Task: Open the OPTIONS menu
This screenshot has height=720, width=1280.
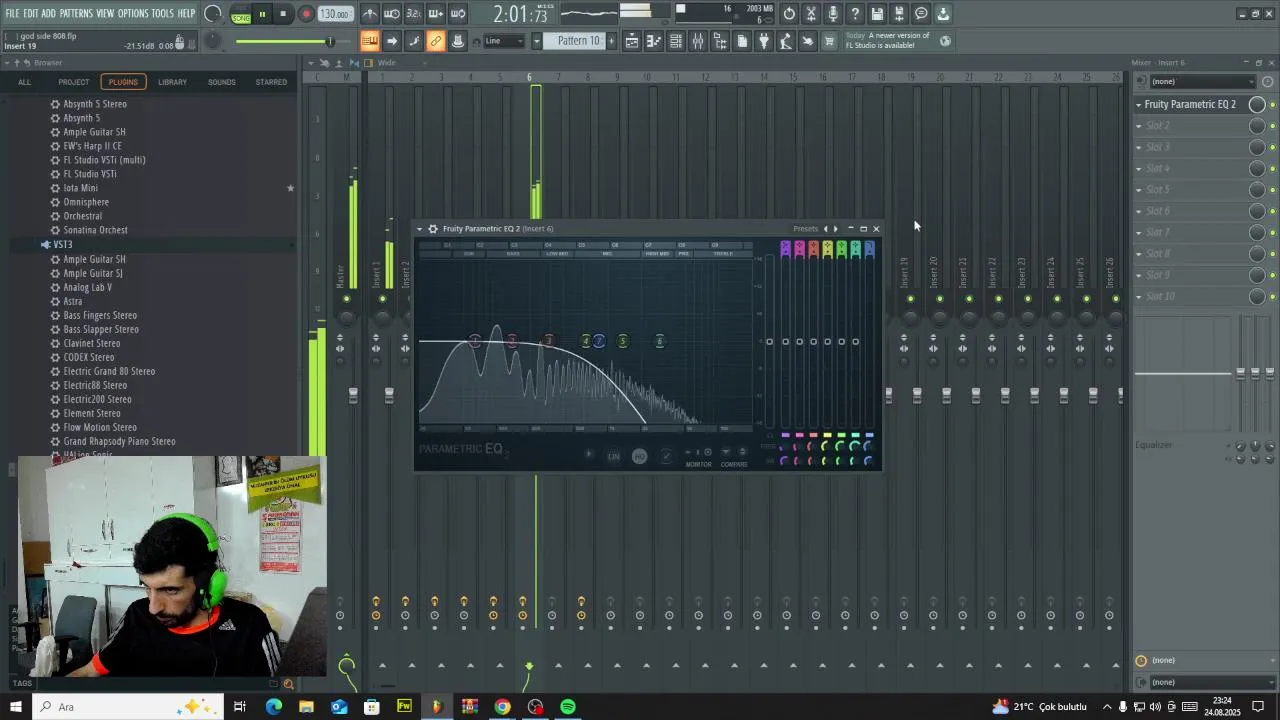Action: point(133,13)
